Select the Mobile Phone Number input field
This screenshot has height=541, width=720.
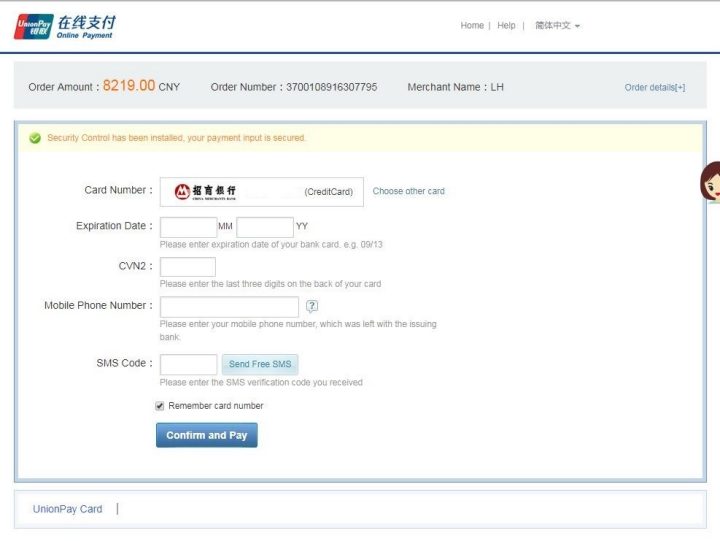229,306
